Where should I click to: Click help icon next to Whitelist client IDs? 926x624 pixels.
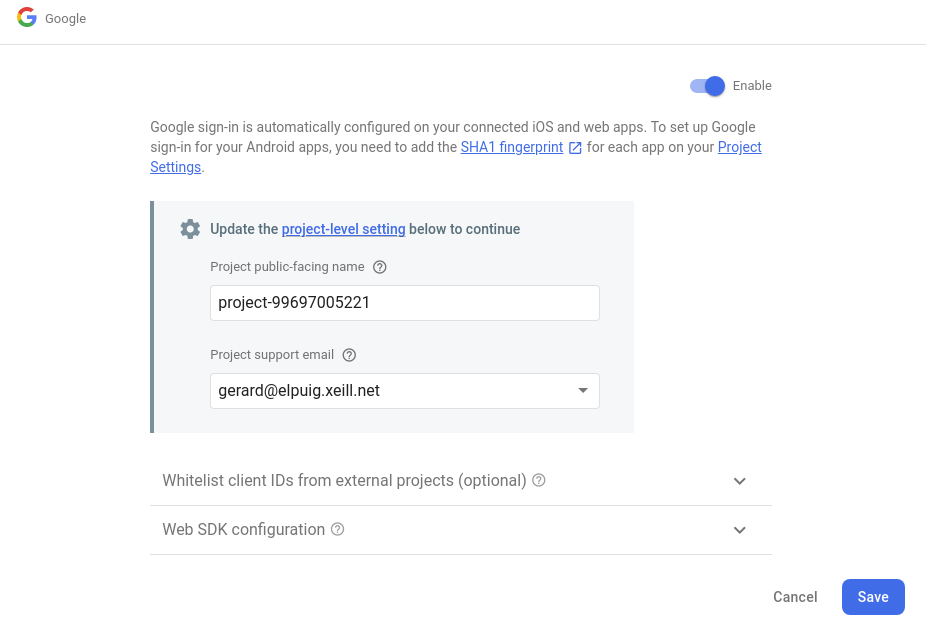coord(539,480)
